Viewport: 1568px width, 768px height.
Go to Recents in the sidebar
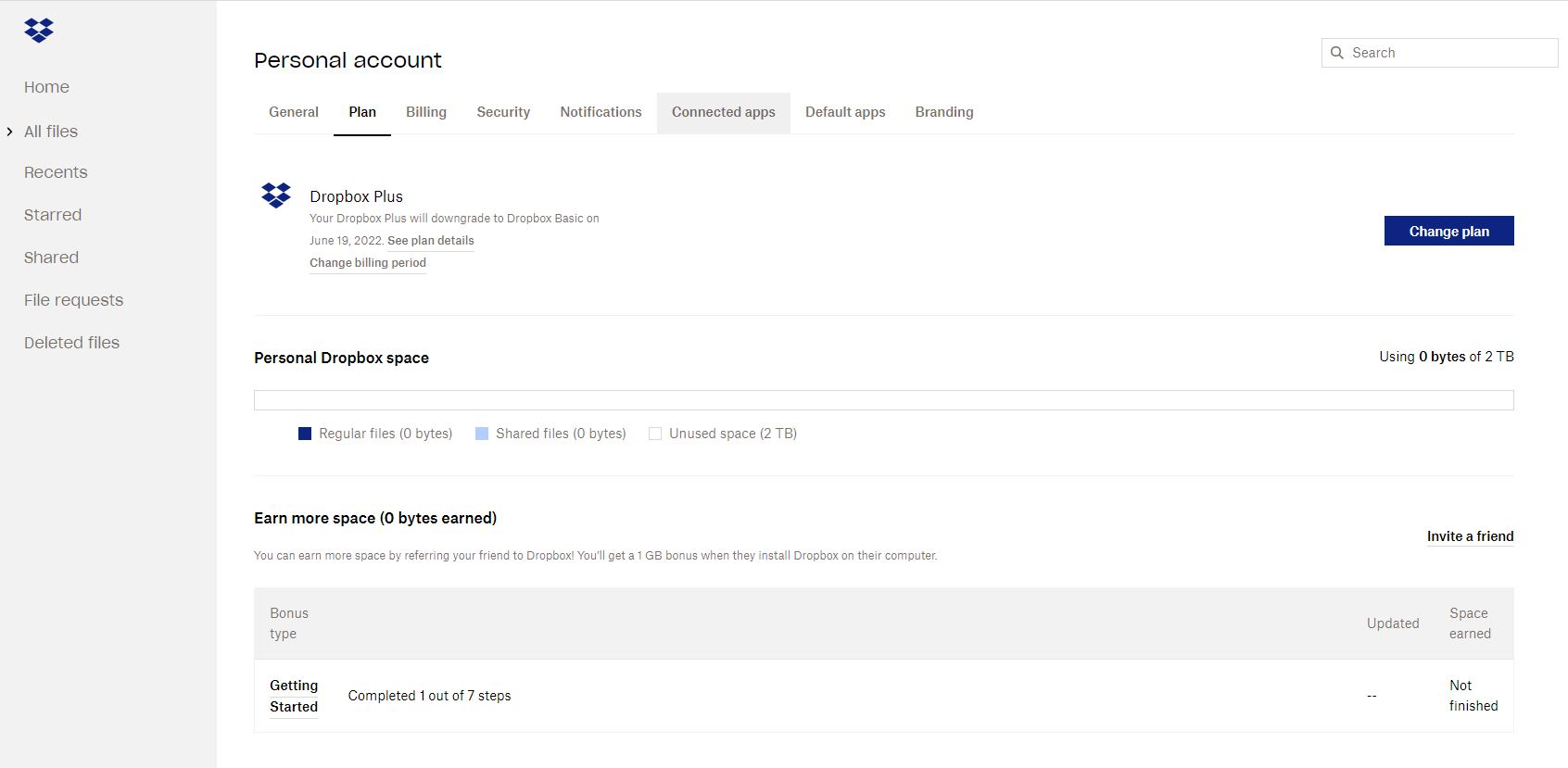(x=56, y=172)
